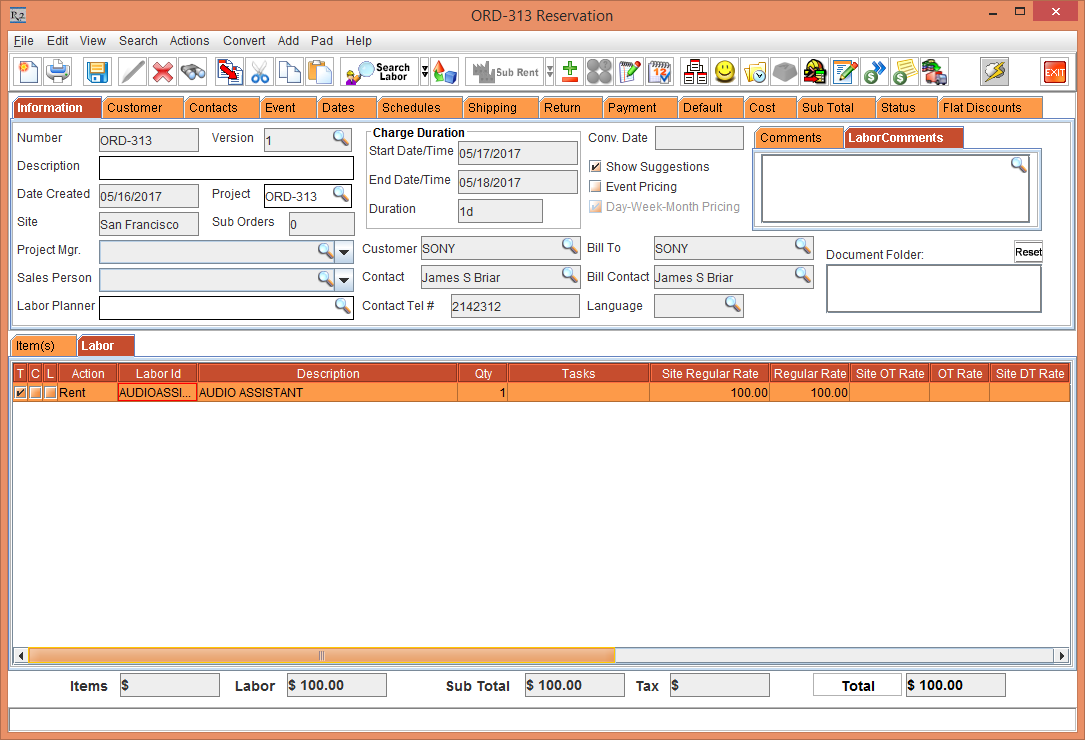Expand the Sales Person dropdown arrow
Image resolution: width=1085 pixels, height=740 pixels.
(x=344, y=279)
